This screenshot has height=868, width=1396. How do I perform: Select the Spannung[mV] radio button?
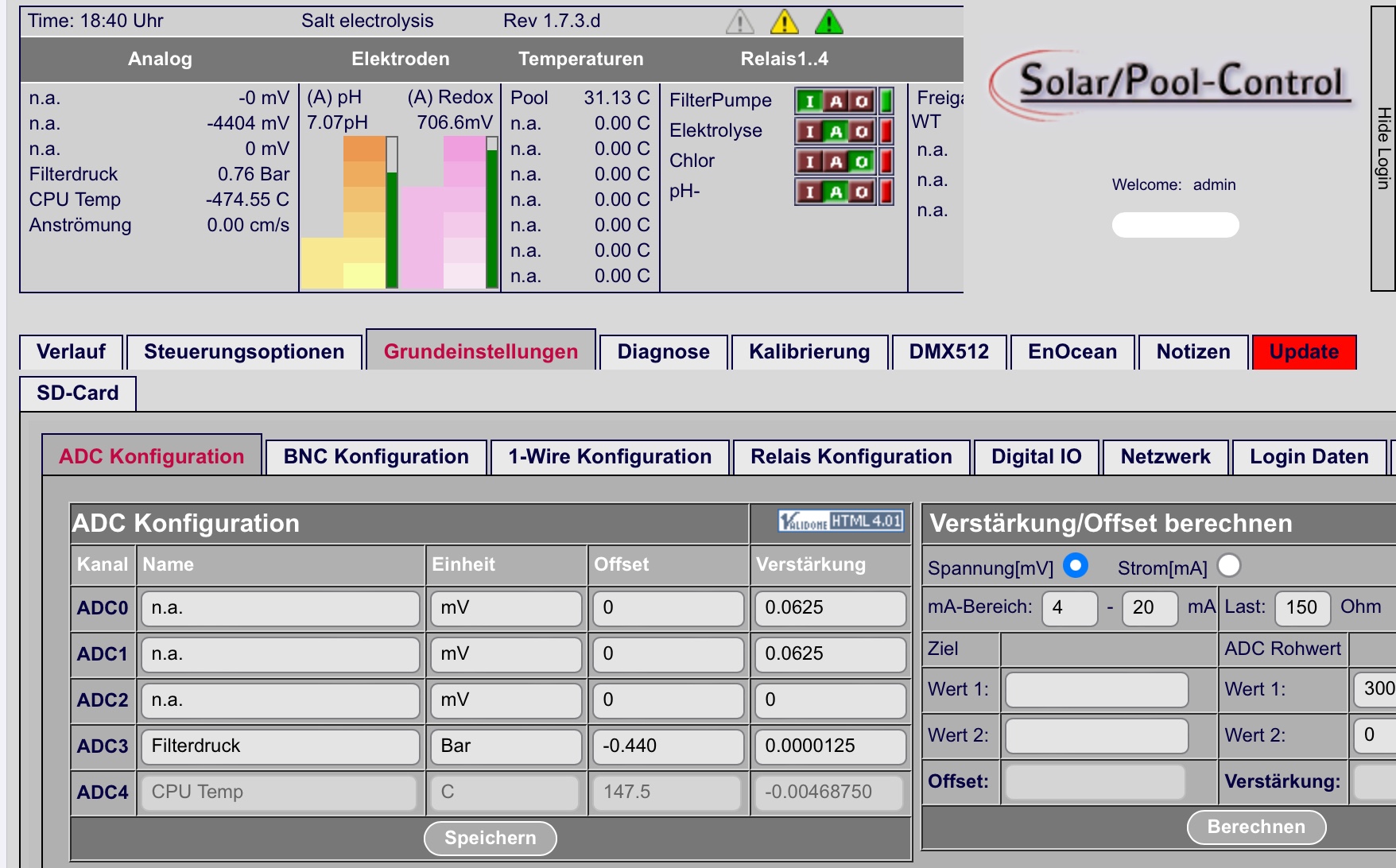(x=1076, y=565)
